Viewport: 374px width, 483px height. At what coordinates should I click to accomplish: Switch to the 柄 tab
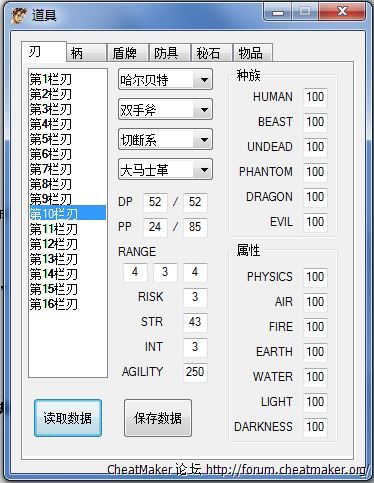86,53
